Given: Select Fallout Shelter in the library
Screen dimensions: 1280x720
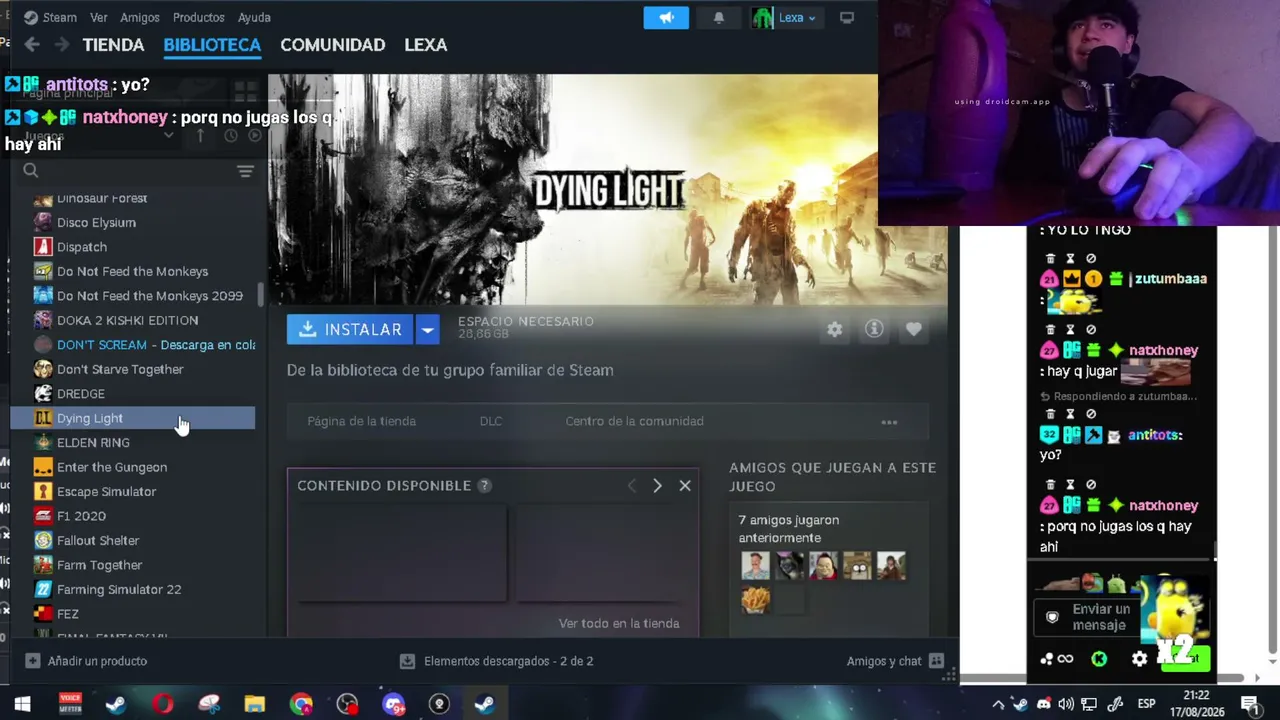Looking at the screenshot, I should coord(133,541).
